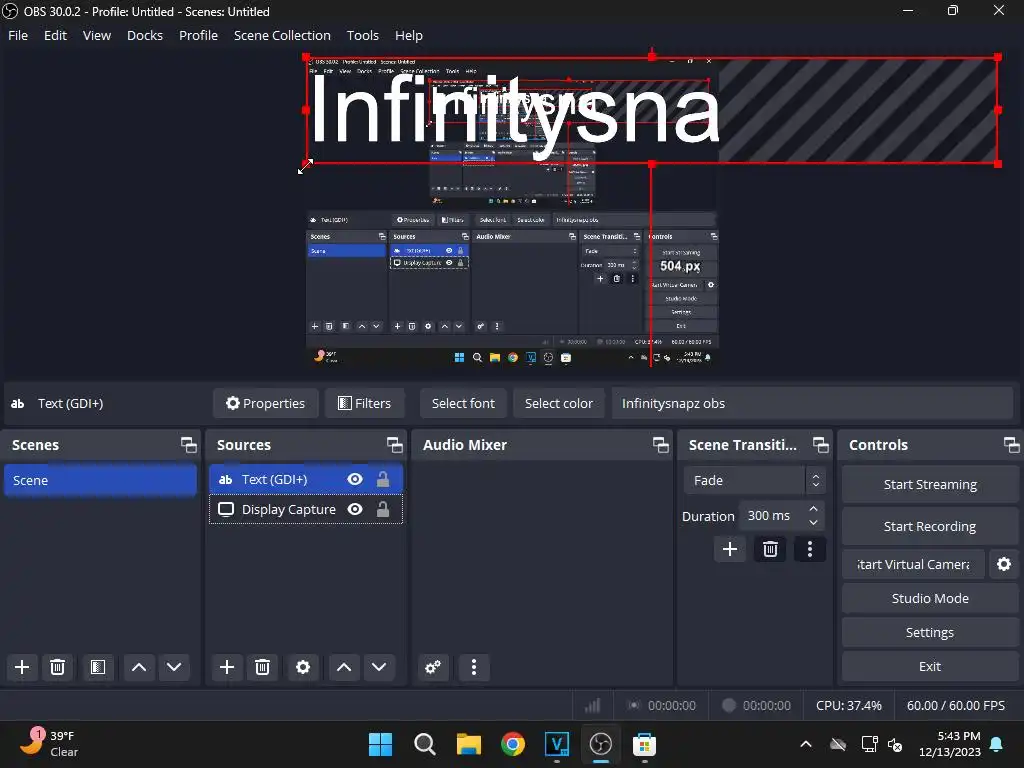The image size is (1024, 768).
Task: Open scene filters icon in Scenes panel
Action: 97,667
